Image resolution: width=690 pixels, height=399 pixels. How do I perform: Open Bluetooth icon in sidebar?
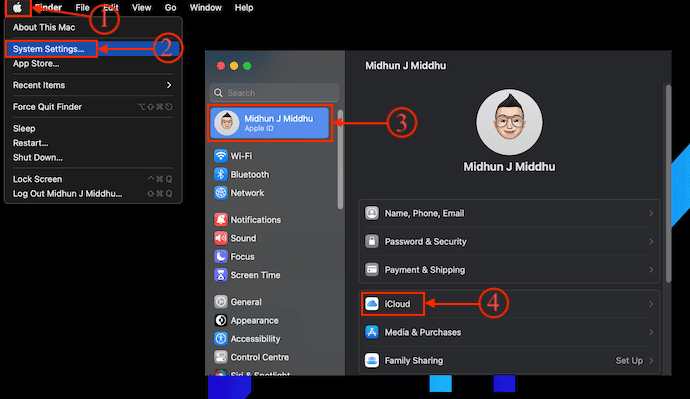coord(220,174)
